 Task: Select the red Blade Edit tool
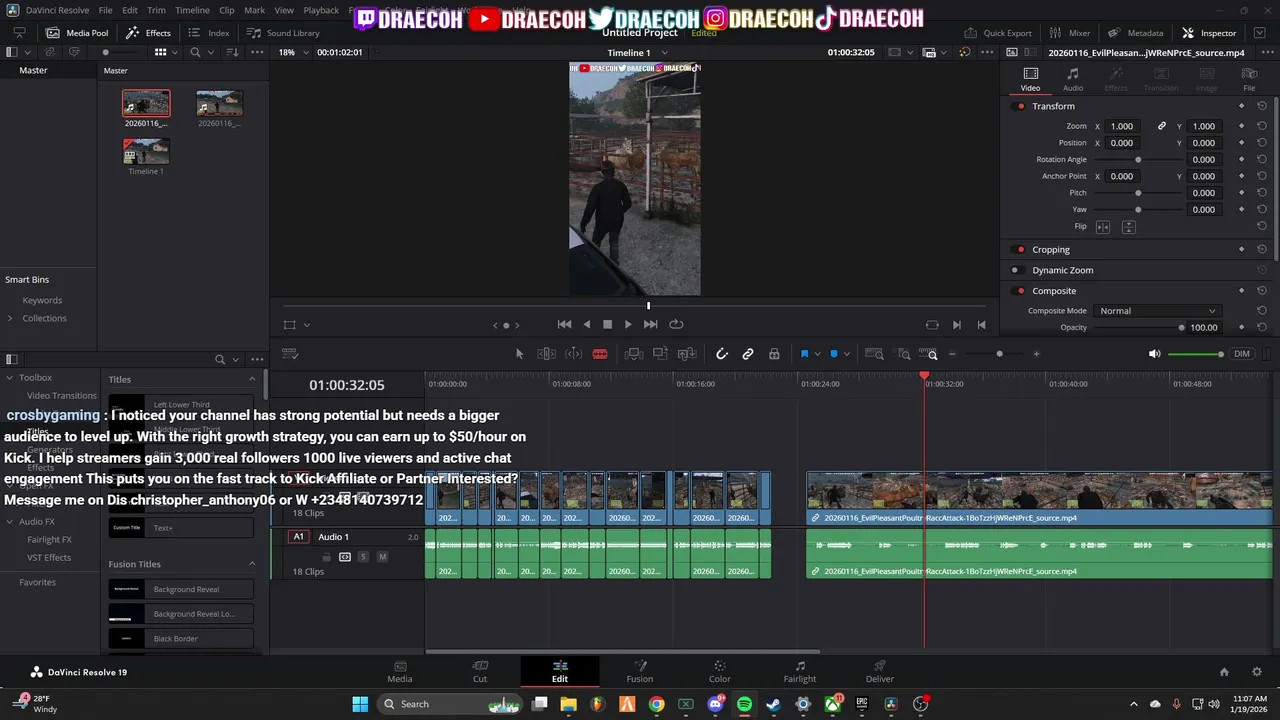[x=600, y=354]
